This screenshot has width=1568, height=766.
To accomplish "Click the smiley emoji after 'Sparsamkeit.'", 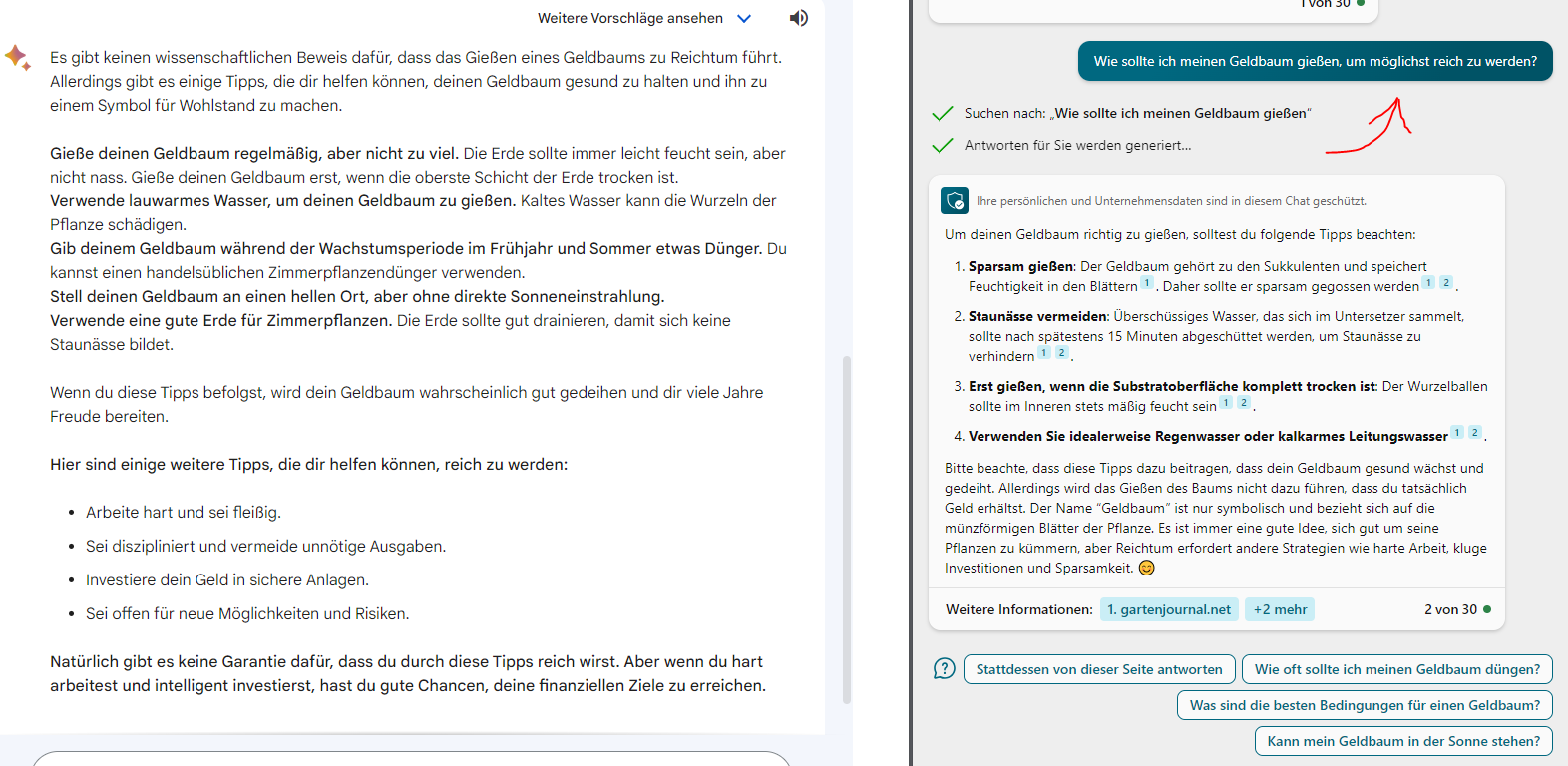I will pyautogui.click(x=1147, y=568).
